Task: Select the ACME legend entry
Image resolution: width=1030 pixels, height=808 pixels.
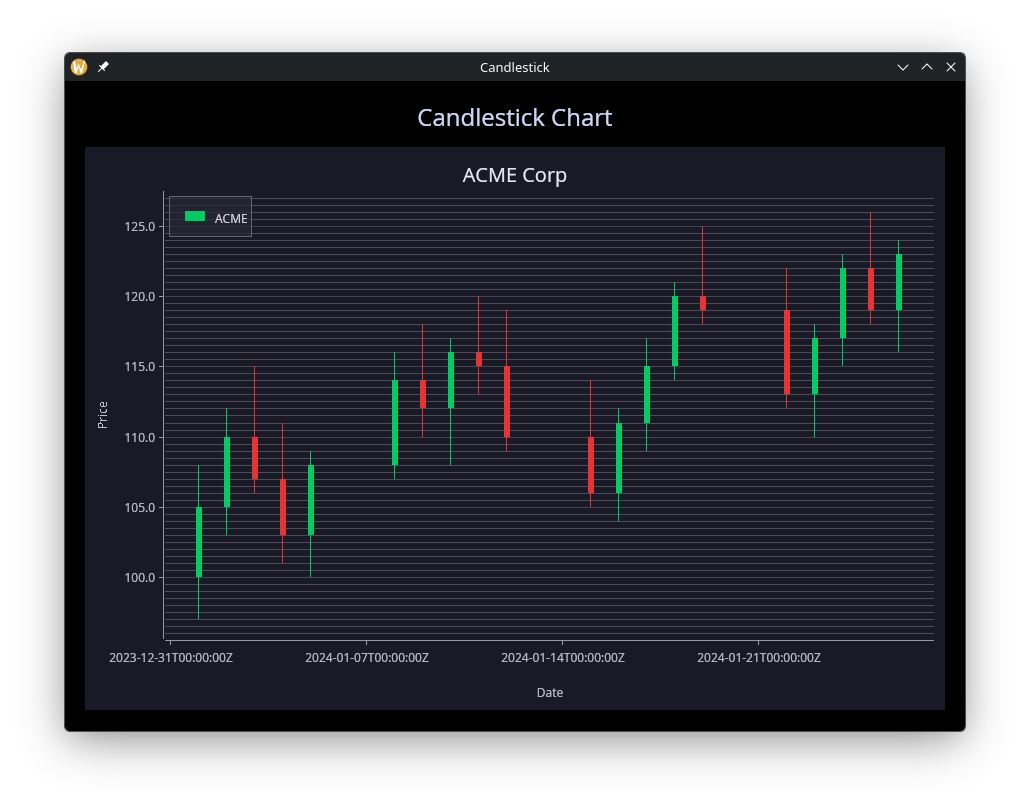Action: 210,216
